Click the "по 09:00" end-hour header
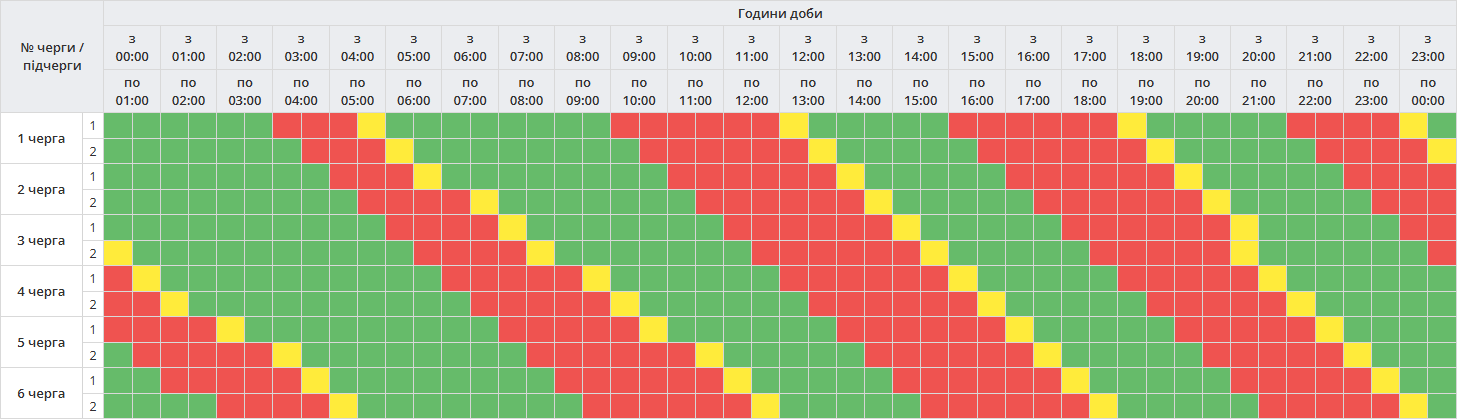This screenshot has height=419, width=1457. 583,91
